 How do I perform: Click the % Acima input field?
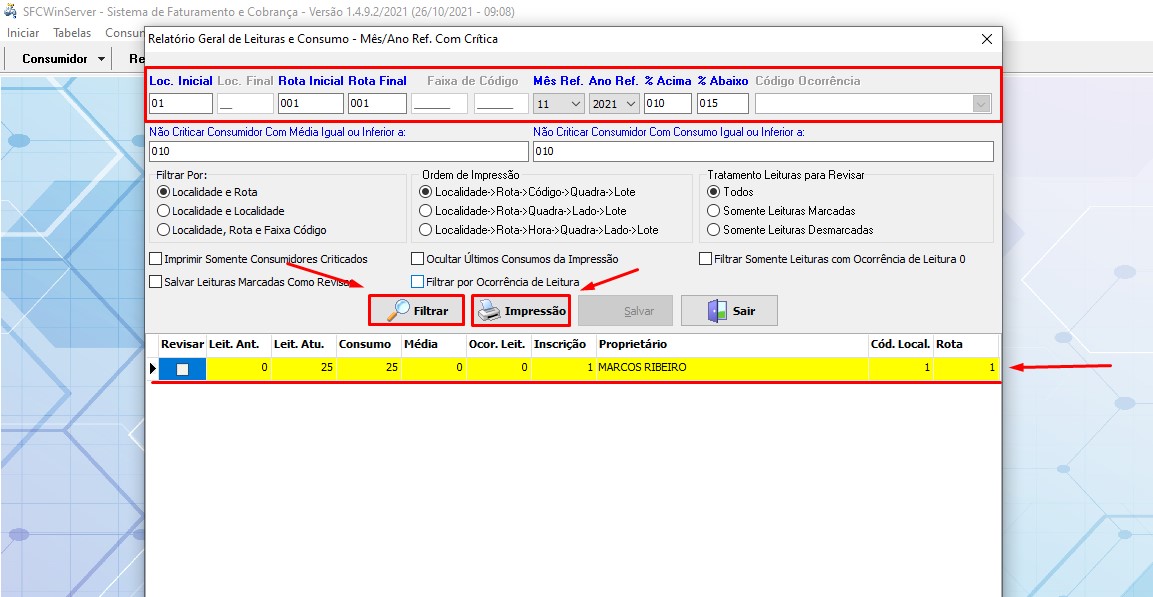click(x=667, y=104)
